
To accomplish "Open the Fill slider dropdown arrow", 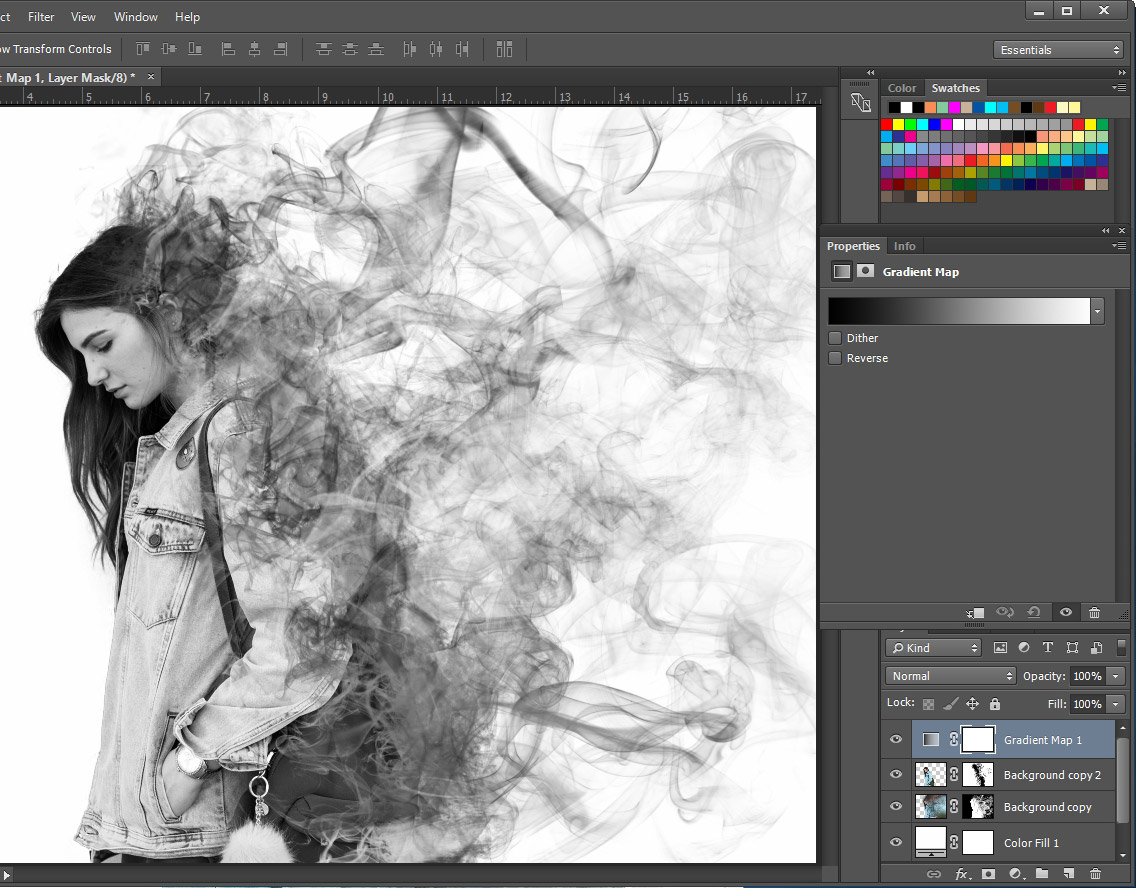I will [1116, 704].
